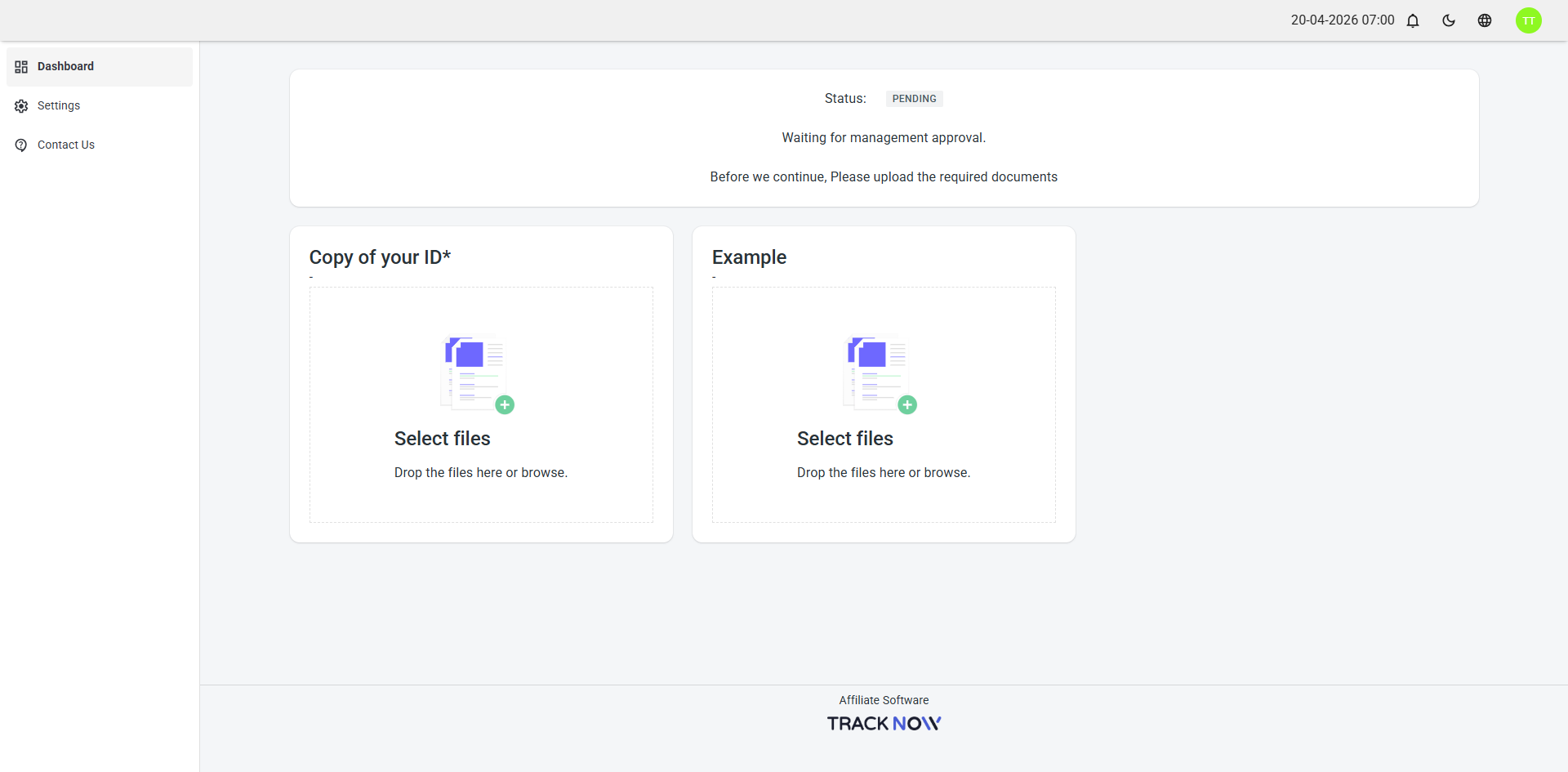Open Dashboard in the sidebar
This screenshot has height=772, width=1568.
click(x=100, y=67)
